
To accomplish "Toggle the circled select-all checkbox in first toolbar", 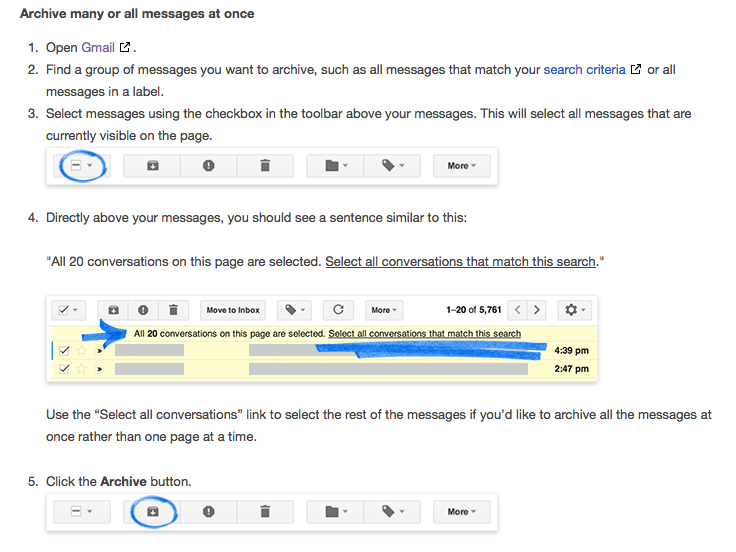I will [x=82, y=166].
